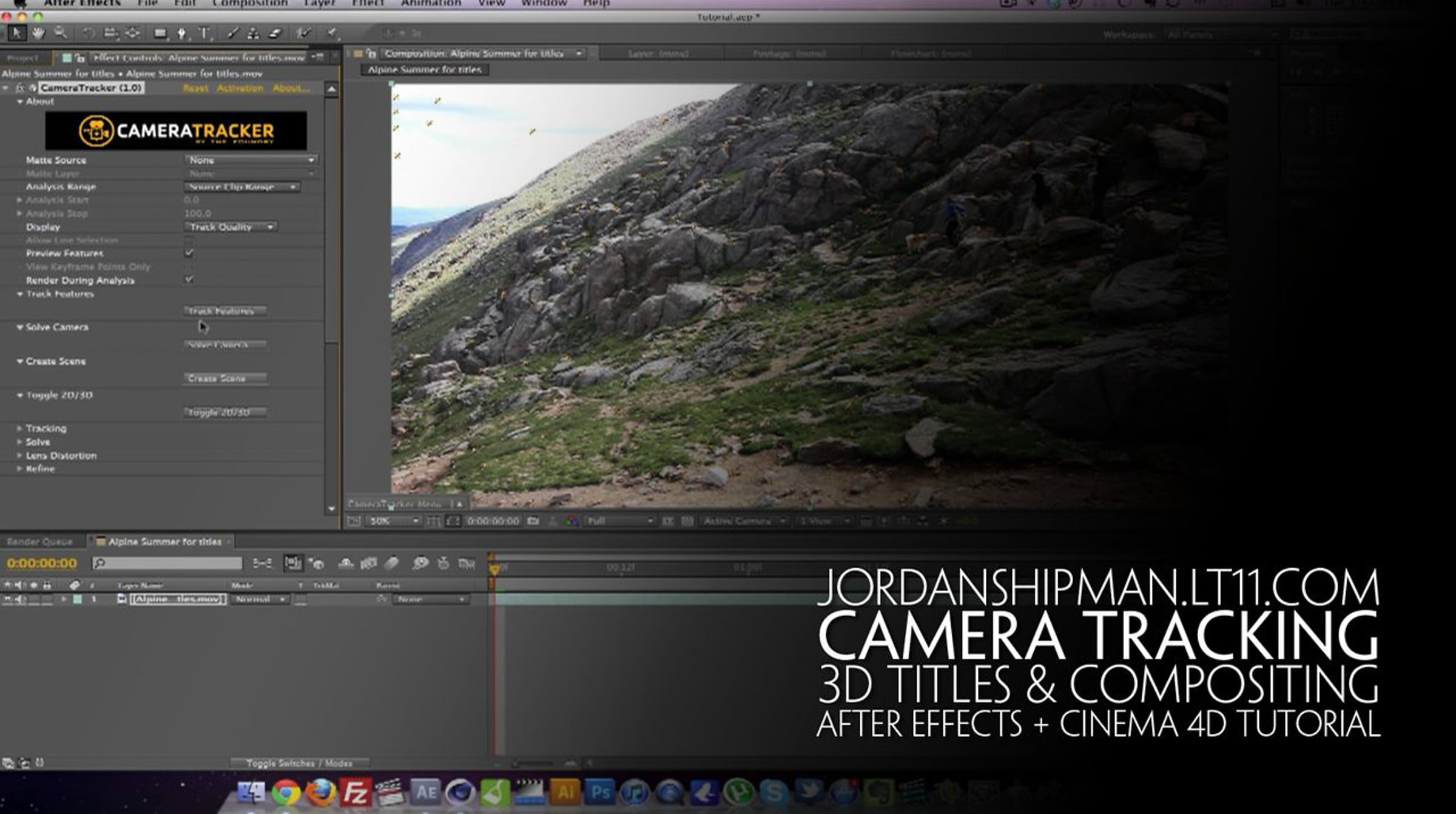Collapse the Solve Camera section
Viewport: 1456px width, 814px height.
pos(20,327)
